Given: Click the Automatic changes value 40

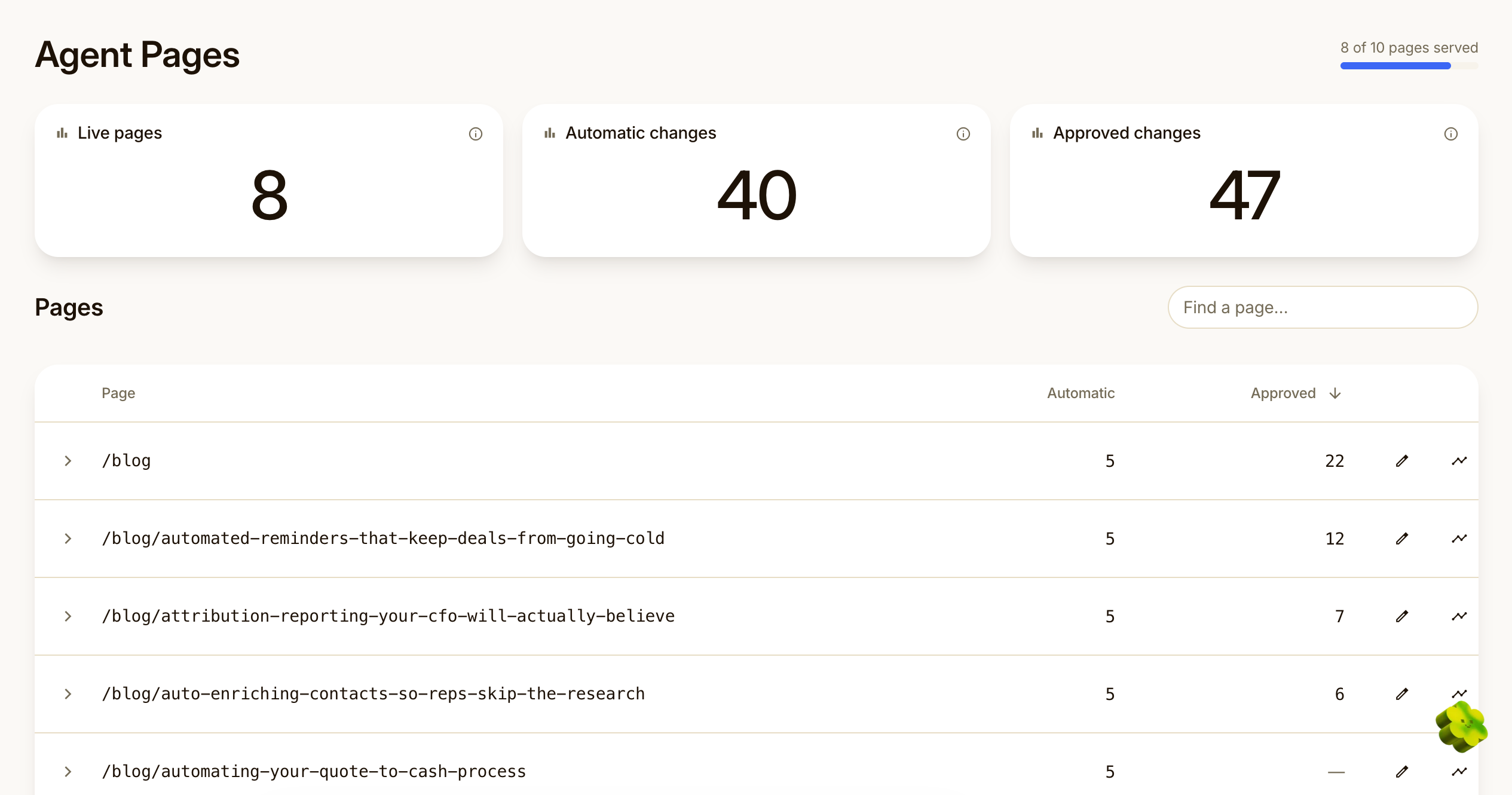Looking at the screenshot, I should point(757,195).
